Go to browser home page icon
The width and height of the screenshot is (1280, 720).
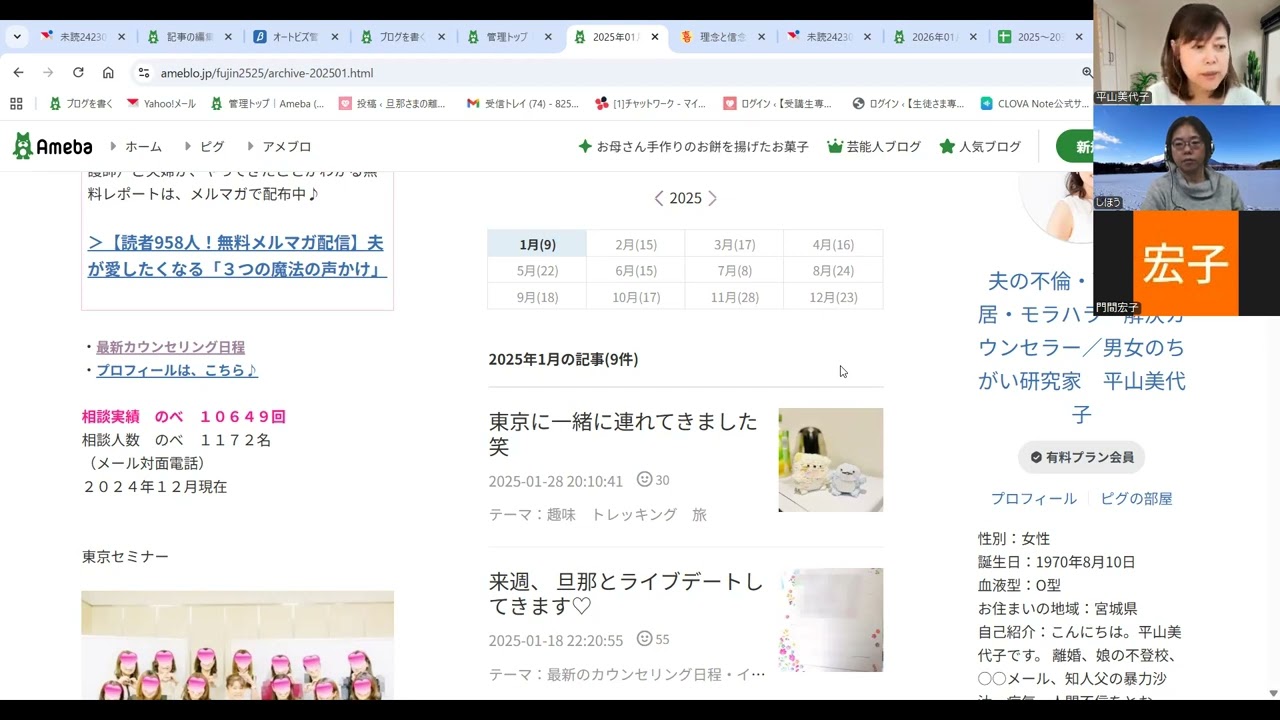click(108, 73)
